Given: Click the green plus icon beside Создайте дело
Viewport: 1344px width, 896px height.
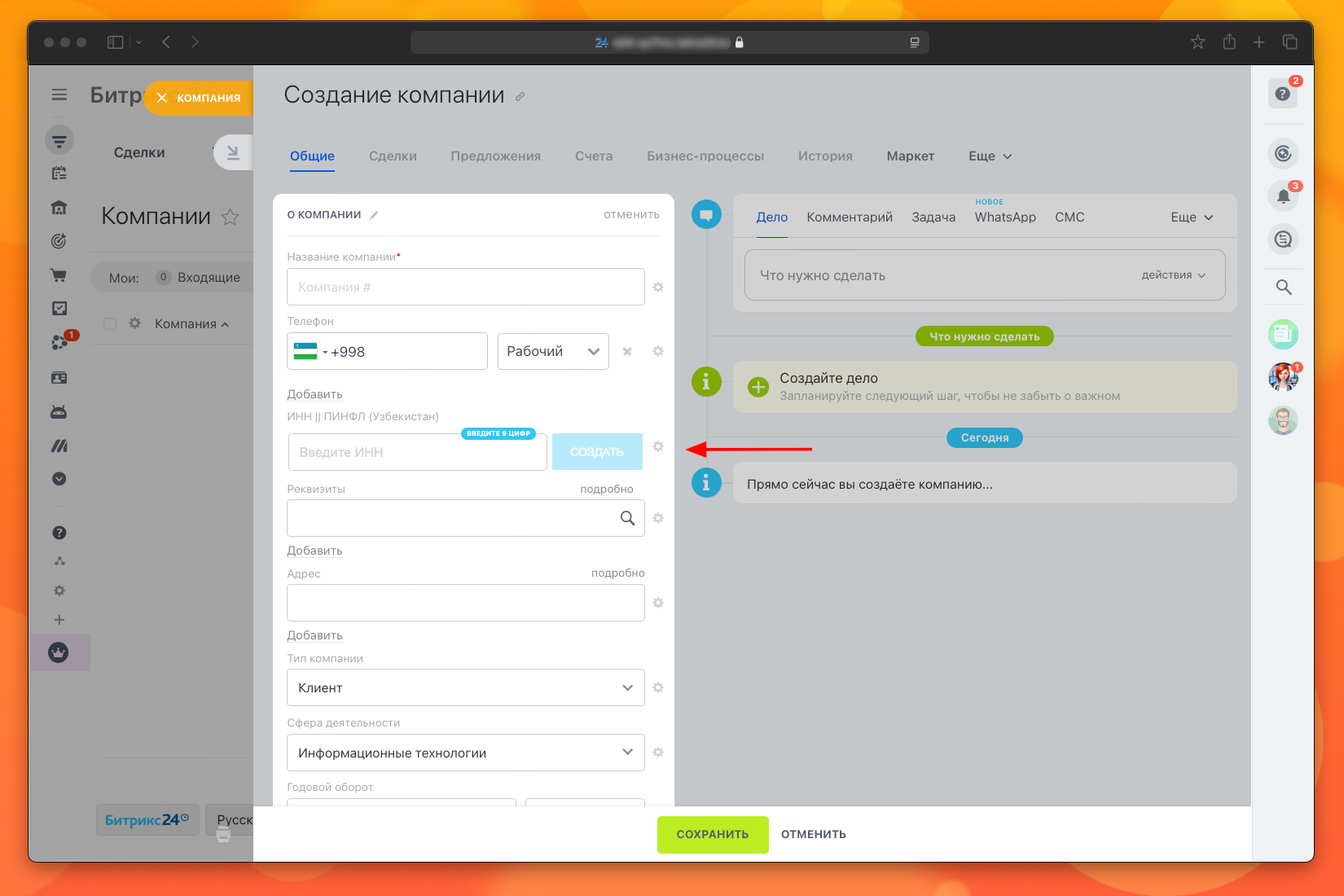Looking at the screenshot, I should [758, 387].
